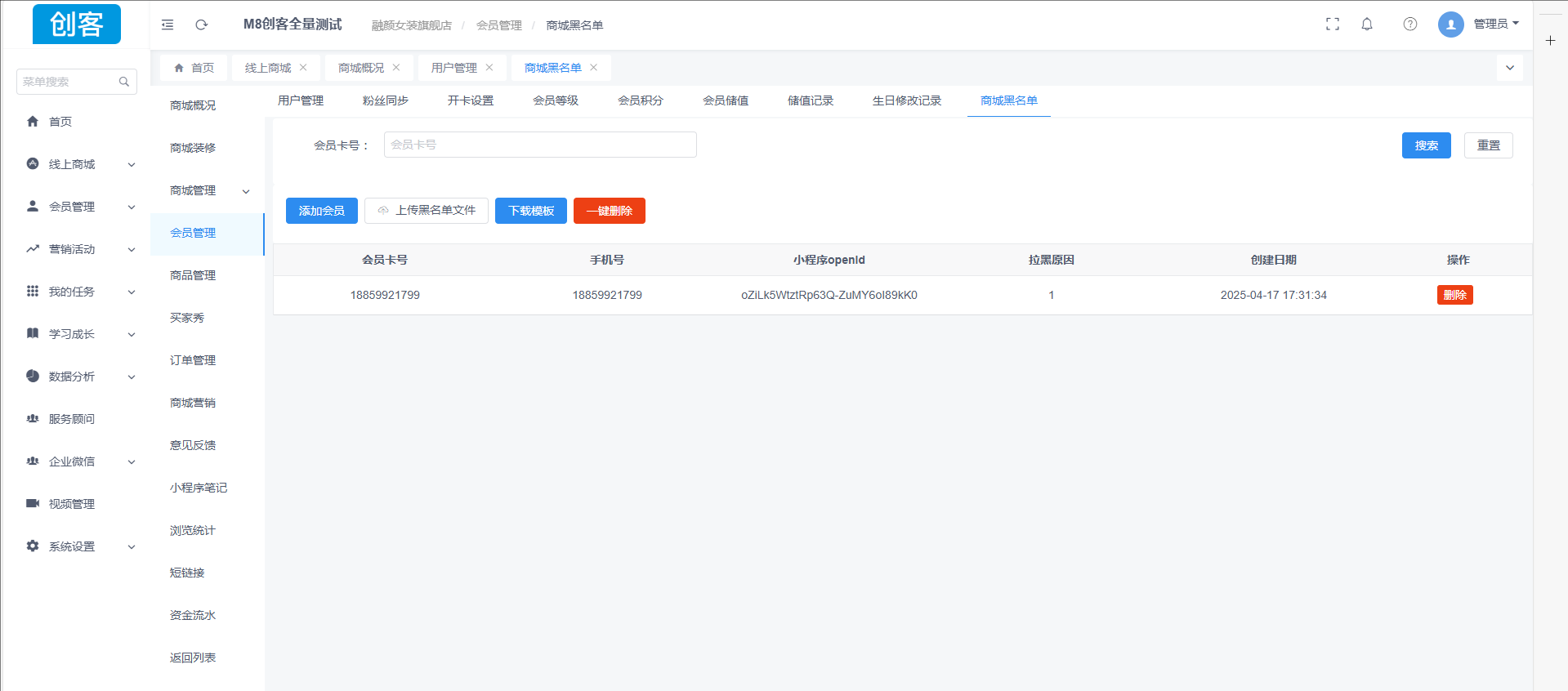The width and height of the screenshot is (1568, 691).
Task: Open the 储值记录 tab
Action: [x=811, y=100]
